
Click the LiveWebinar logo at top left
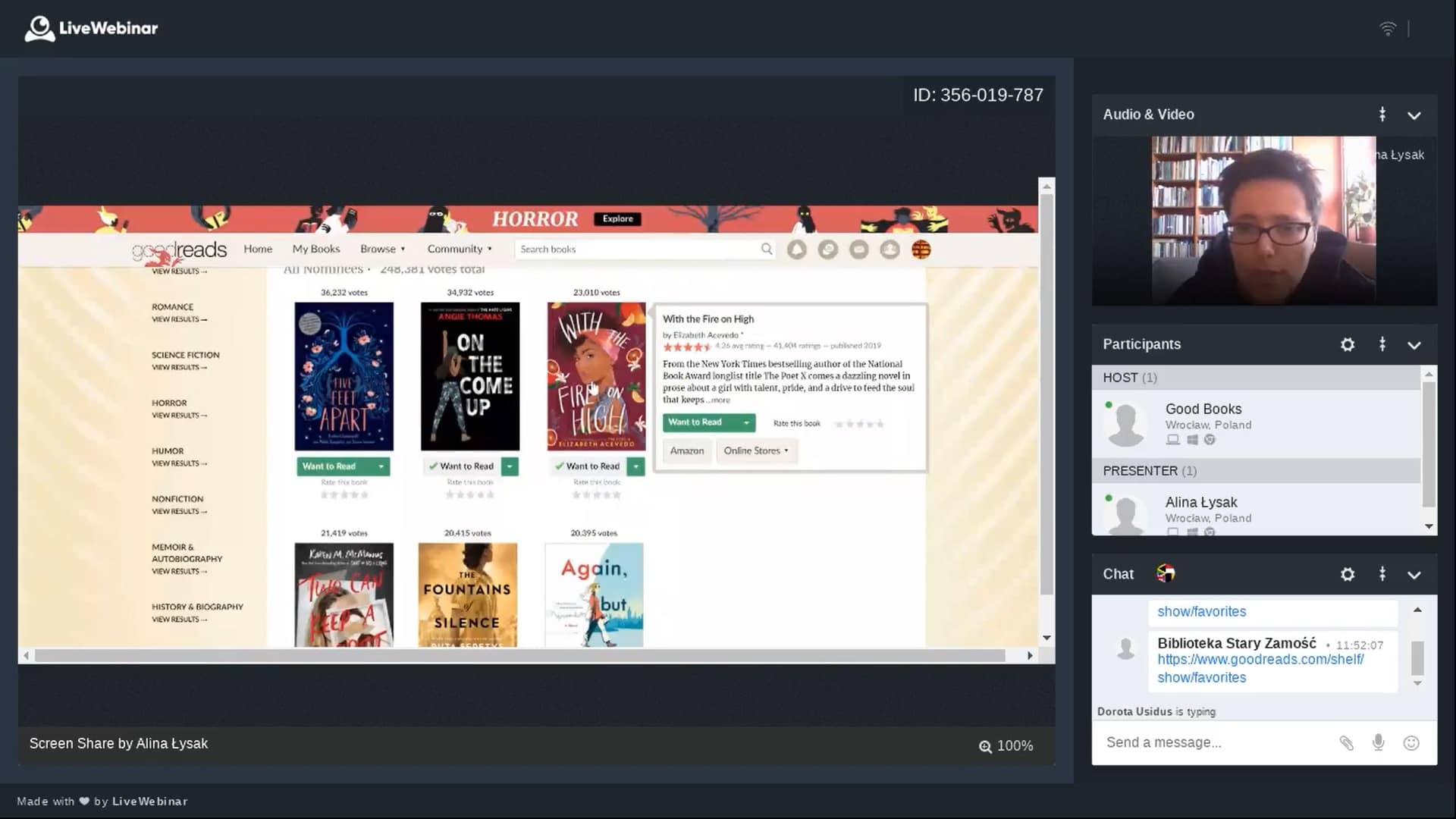click(x=92, y=29)
